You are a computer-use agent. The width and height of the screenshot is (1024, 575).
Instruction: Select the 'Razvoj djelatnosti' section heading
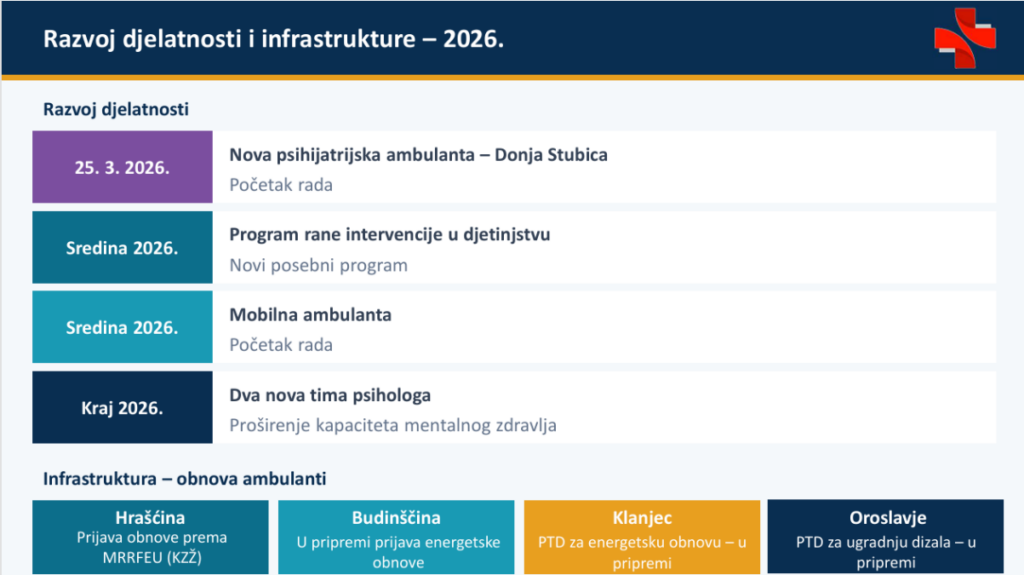point(116,109)
